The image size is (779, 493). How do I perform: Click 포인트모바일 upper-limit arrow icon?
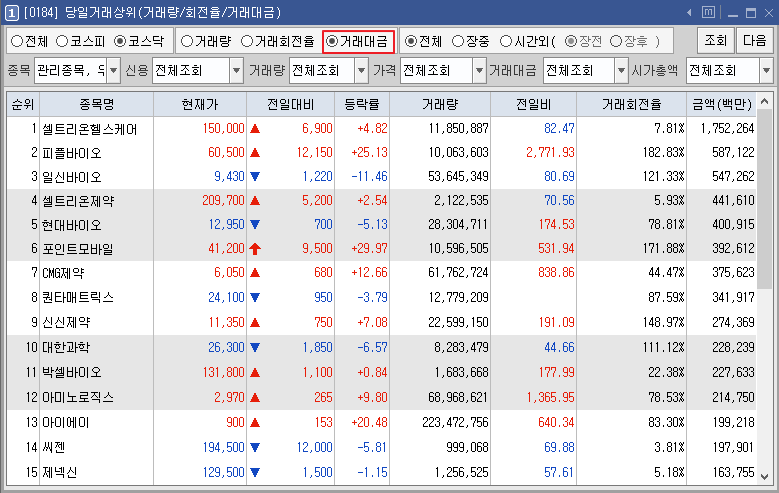[x=255, y=248]
